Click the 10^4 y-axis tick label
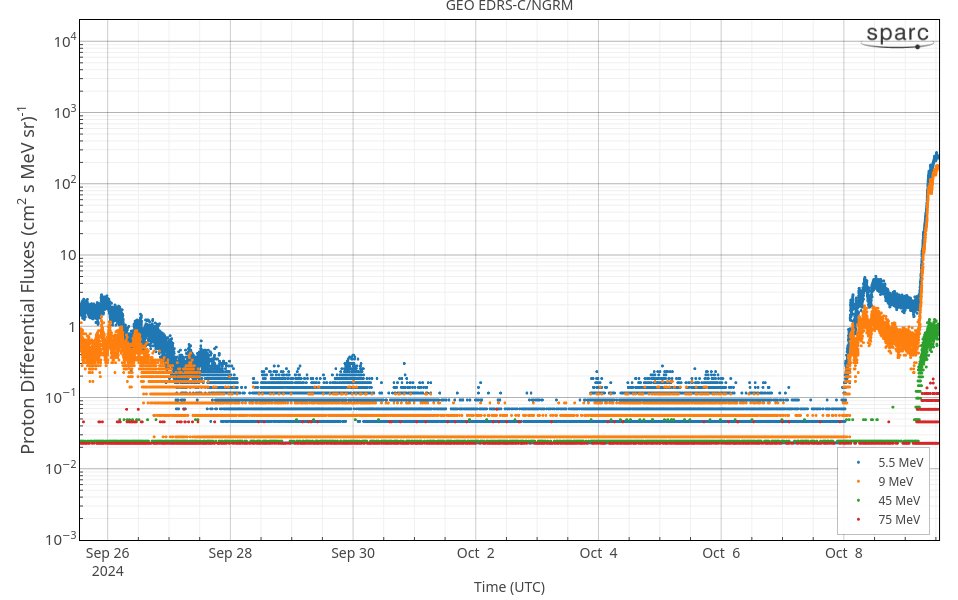The image size is (958, 600). (x=65, y=41)
